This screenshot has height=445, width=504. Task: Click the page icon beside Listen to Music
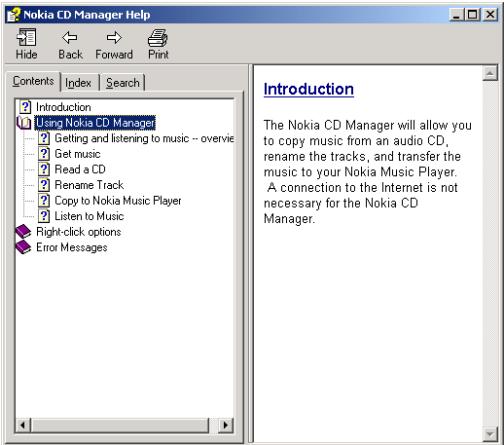tap(44, 216)
